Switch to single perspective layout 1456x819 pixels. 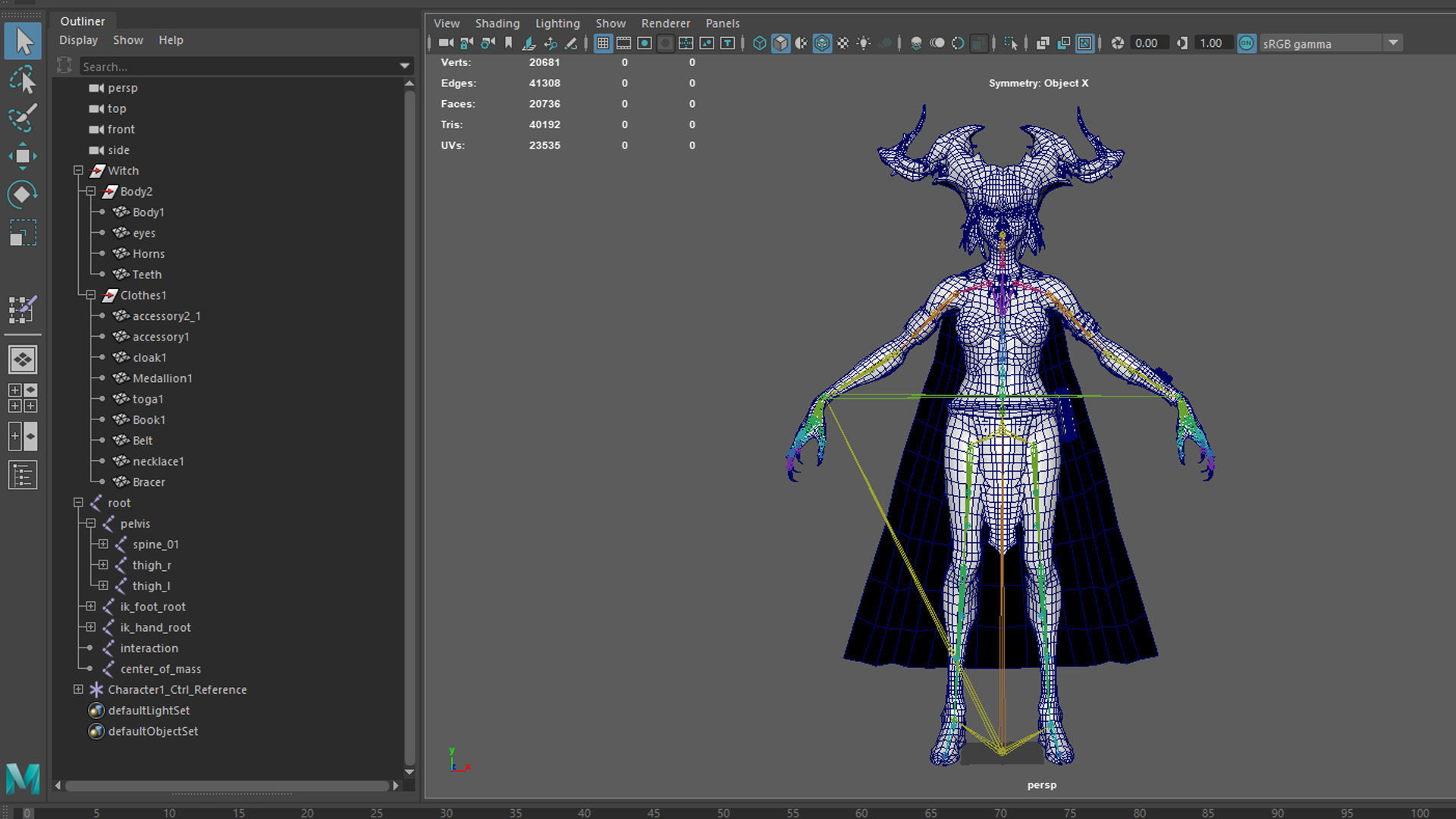pos(23,359)
